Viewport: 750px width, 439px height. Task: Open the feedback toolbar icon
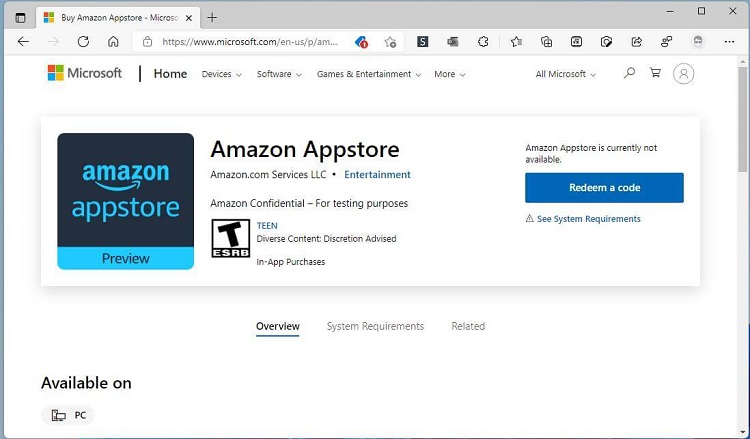coord(666,42)
